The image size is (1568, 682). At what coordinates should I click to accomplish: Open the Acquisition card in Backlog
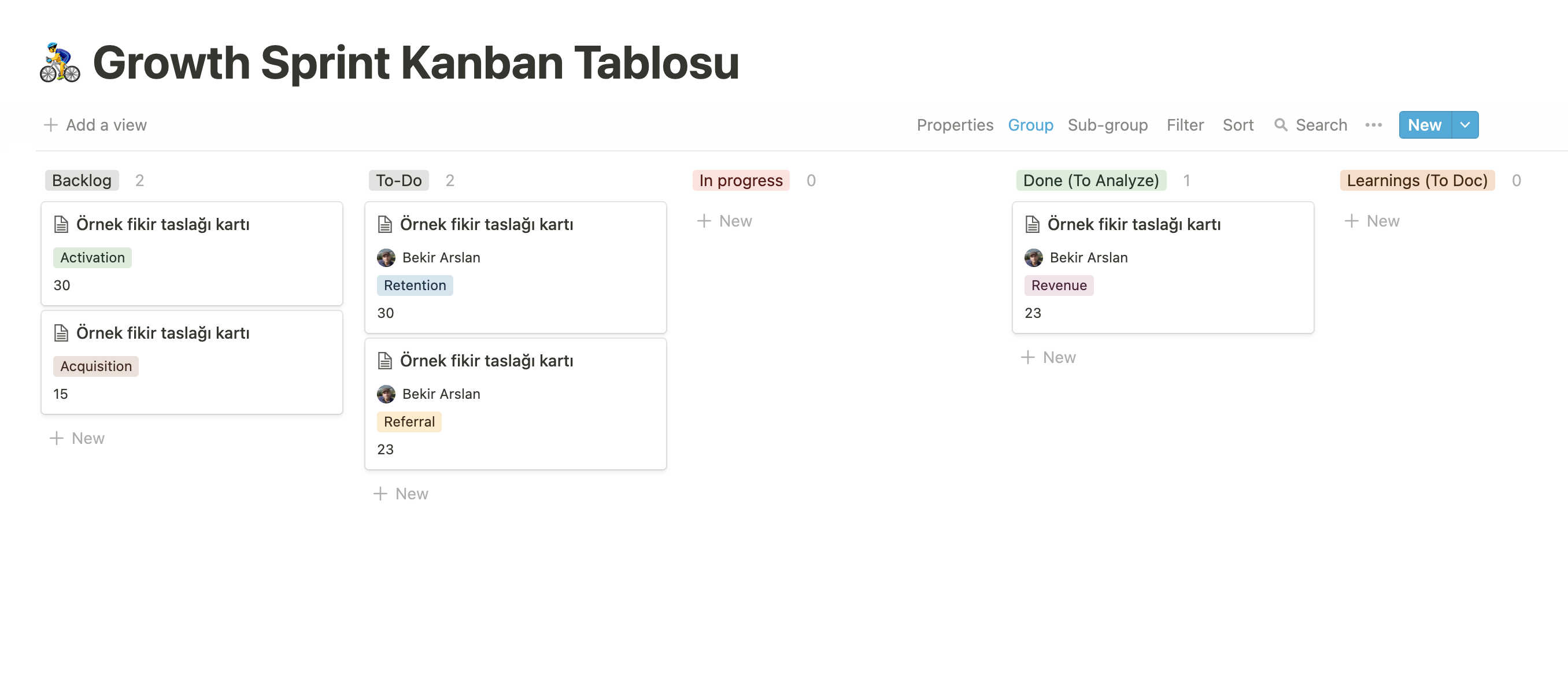point(163,333)
